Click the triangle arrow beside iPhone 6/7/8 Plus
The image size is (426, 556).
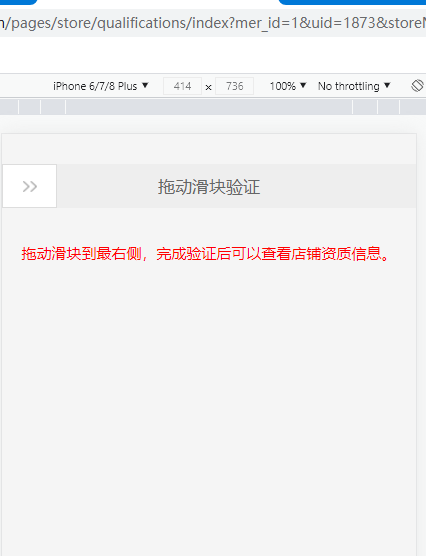pyautogui.click(x=145, y=85)
